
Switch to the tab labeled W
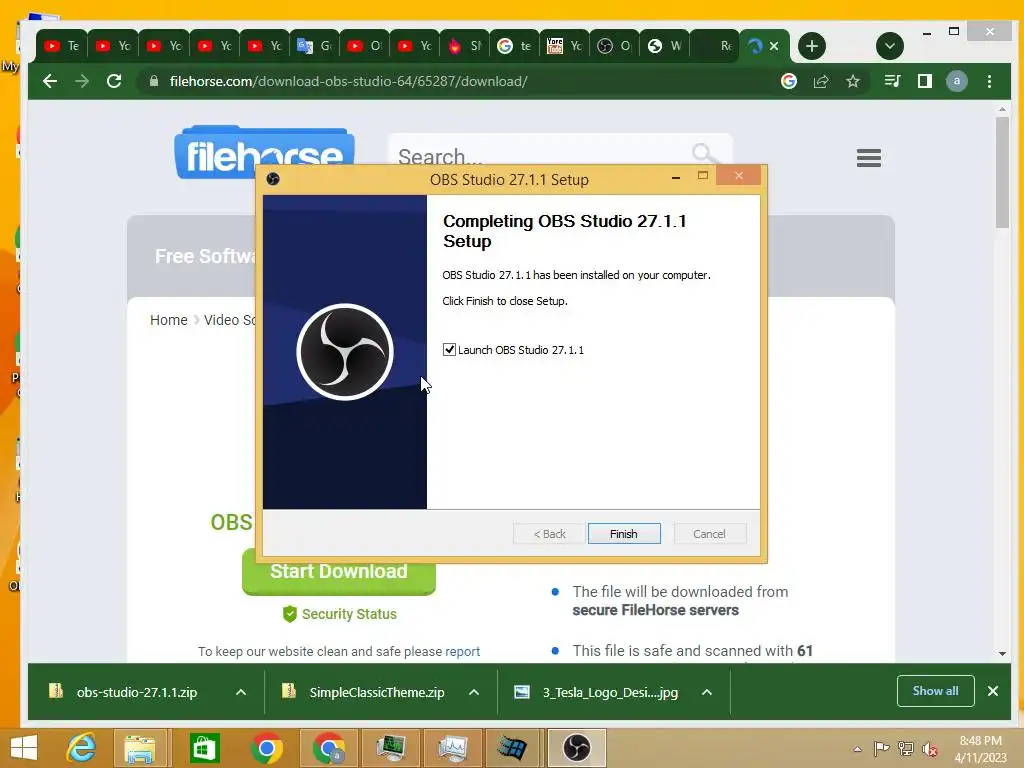click(x=664, y=46)
